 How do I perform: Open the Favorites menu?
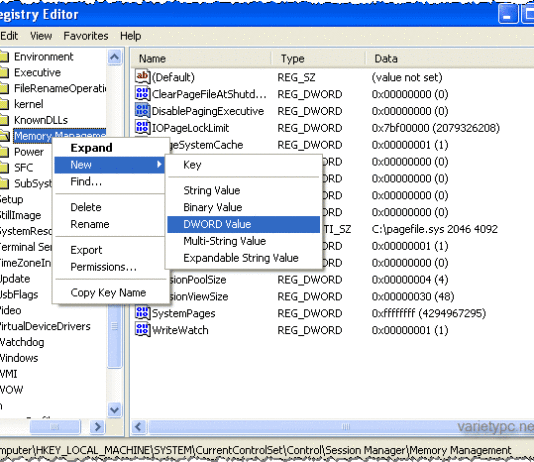point(86,36)
